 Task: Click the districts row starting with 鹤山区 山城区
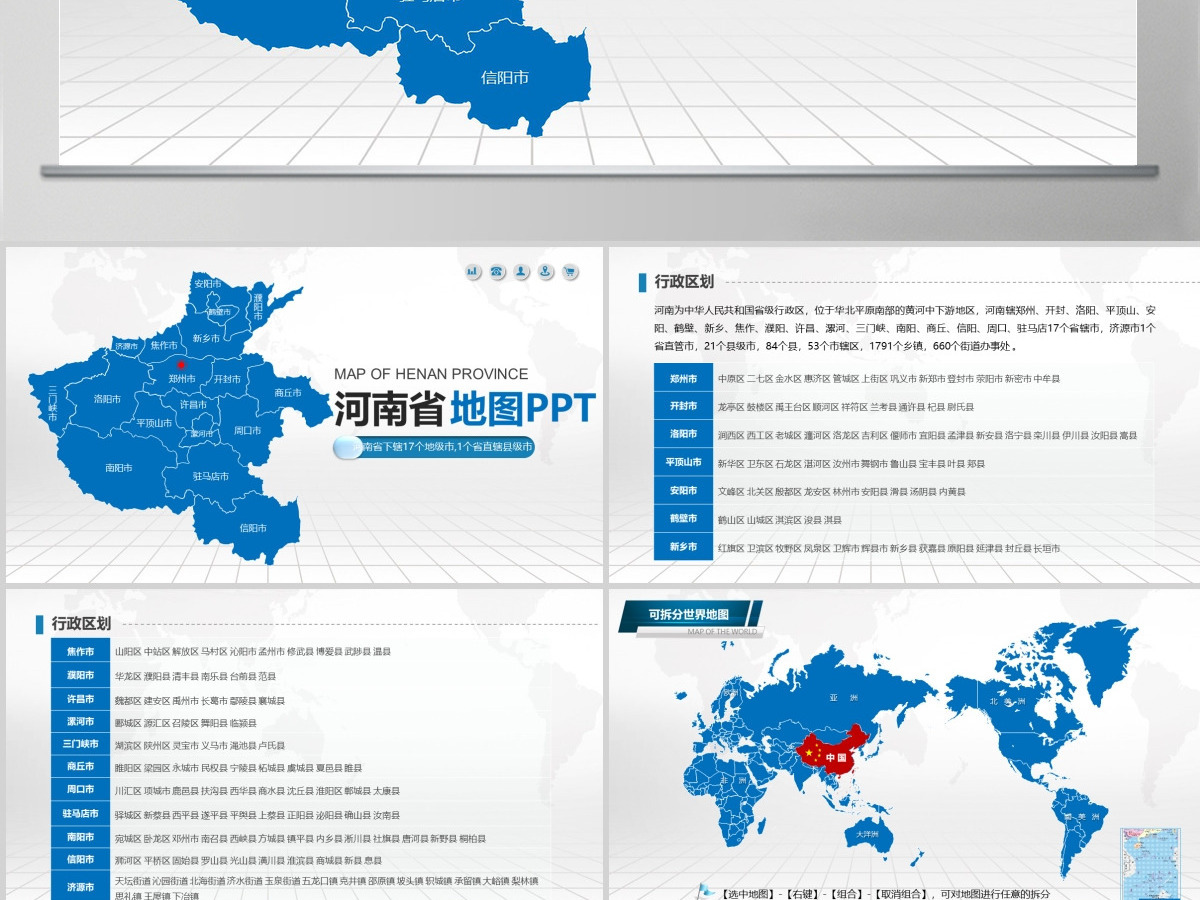coord(779,520)
